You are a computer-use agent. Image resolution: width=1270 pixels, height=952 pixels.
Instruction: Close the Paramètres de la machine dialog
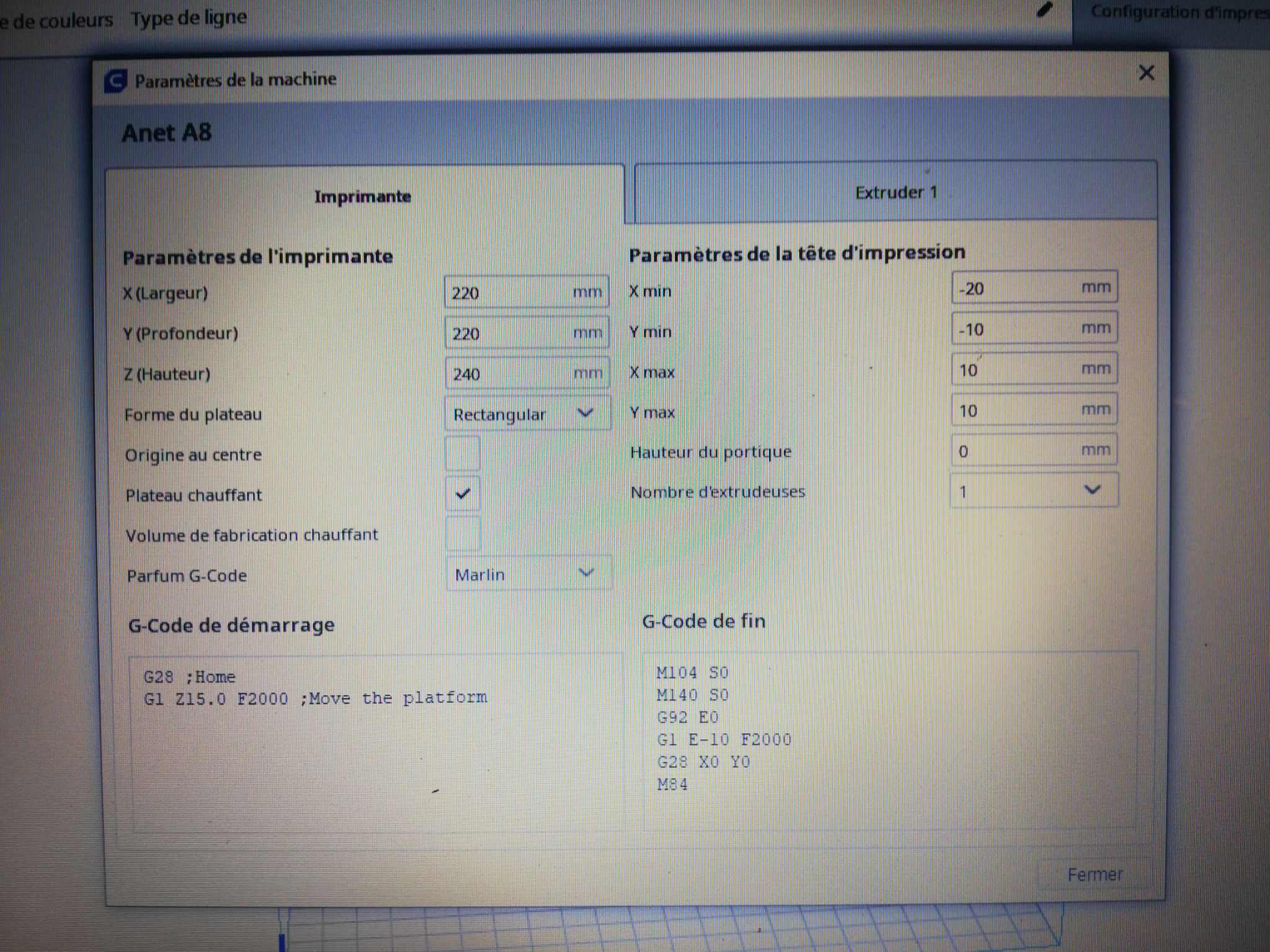coord(1146,73)
